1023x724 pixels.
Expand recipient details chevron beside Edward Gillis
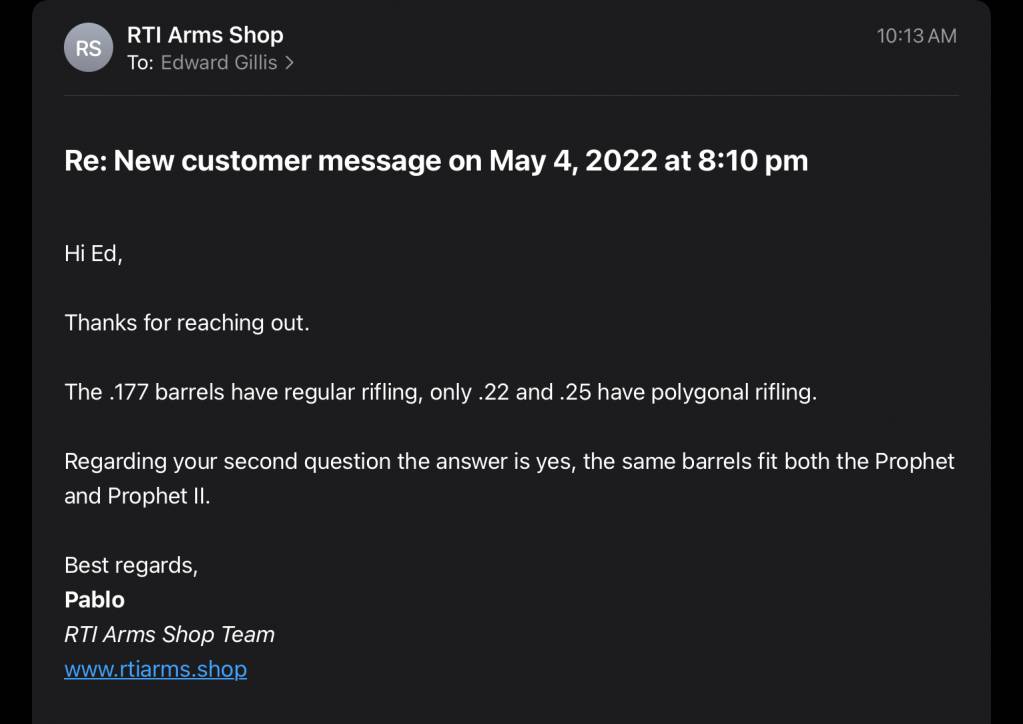[289, 63]
